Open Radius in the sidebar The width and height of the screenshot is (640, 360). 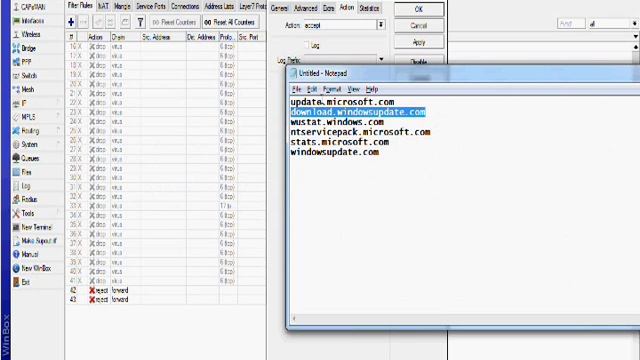(x=25, y=200)
